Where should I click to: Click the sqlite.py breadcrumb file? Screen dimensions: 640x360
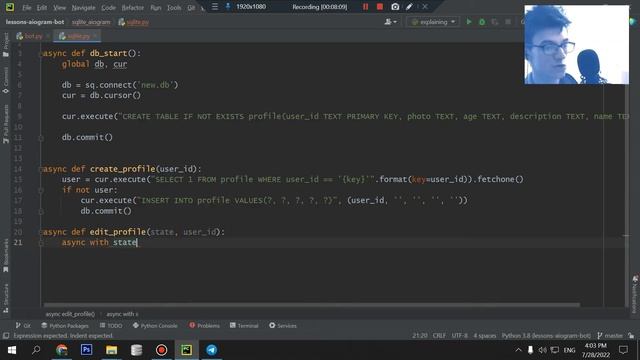(134, 22)
